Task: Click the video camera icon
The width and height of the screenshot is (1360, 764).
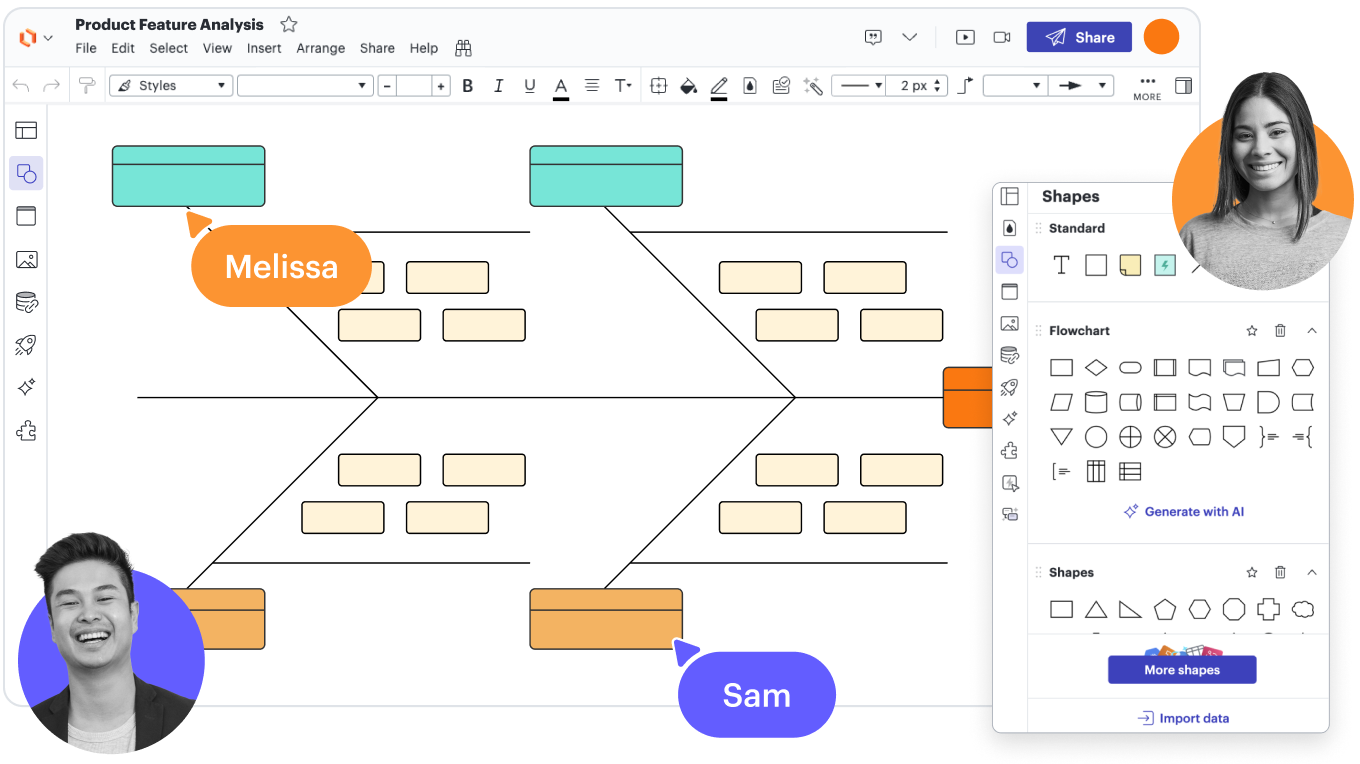Action: (1001, 37)
